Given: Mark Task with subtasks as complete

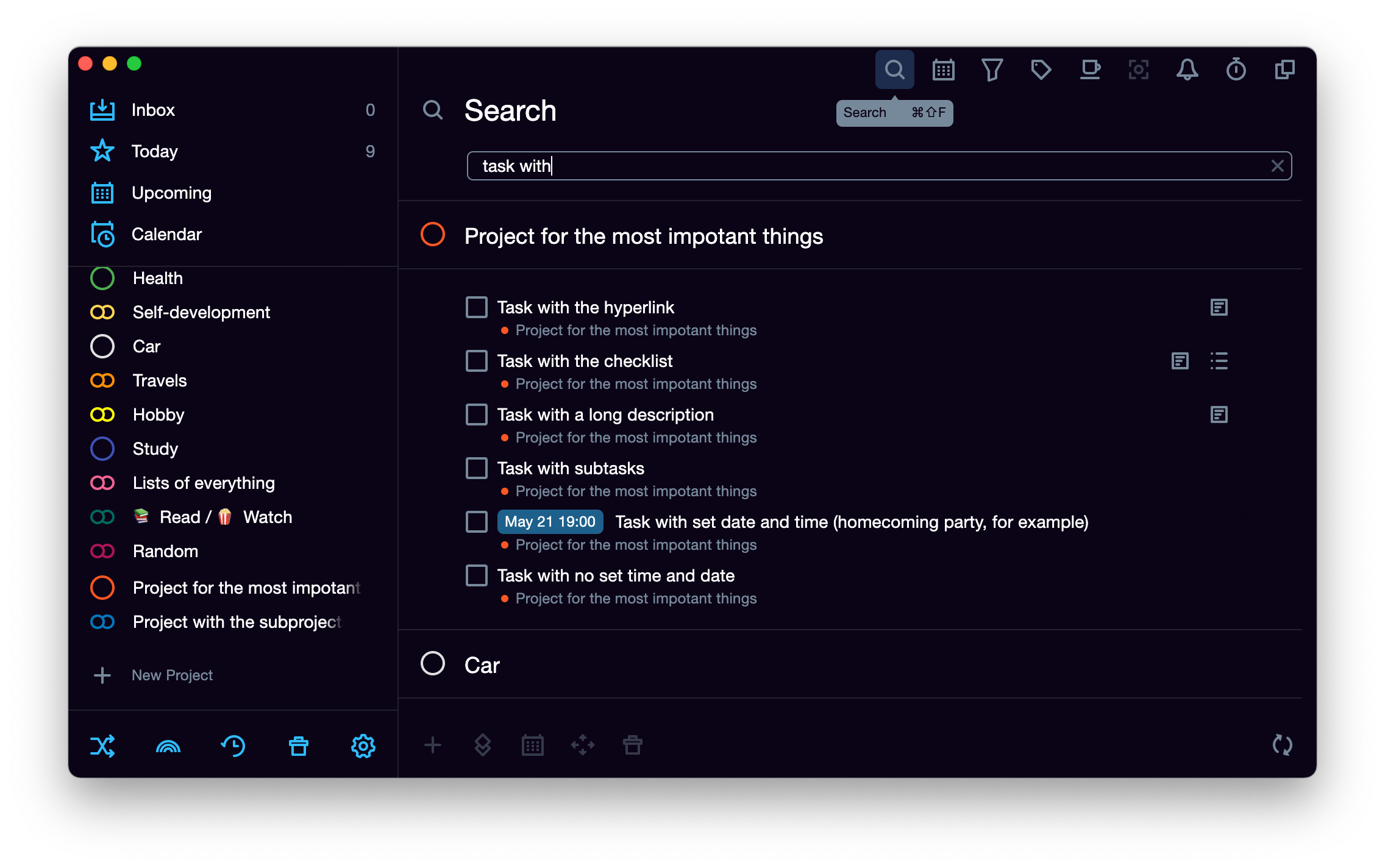Looking at the screenshot, I should [x=476, y=468].
